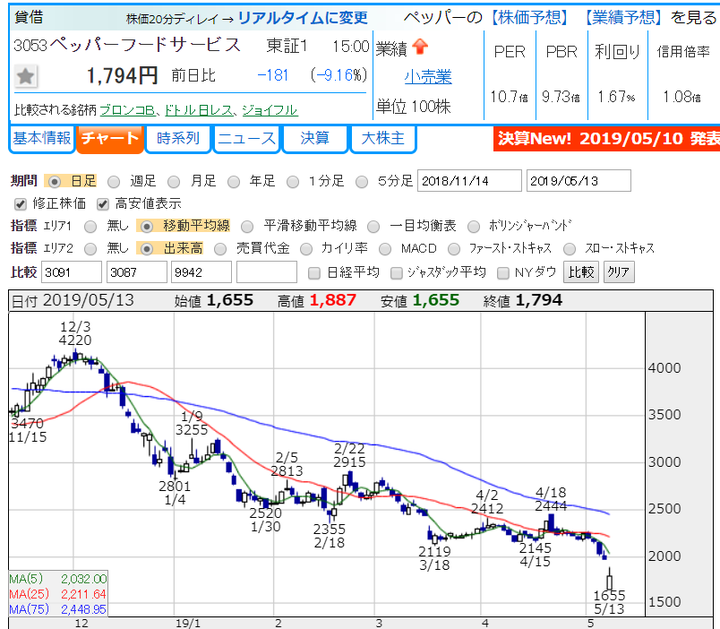The width and height of the screenshot is (720, 629).
Task: Click comparison code field 3091
Action: [x=71, y=272]
